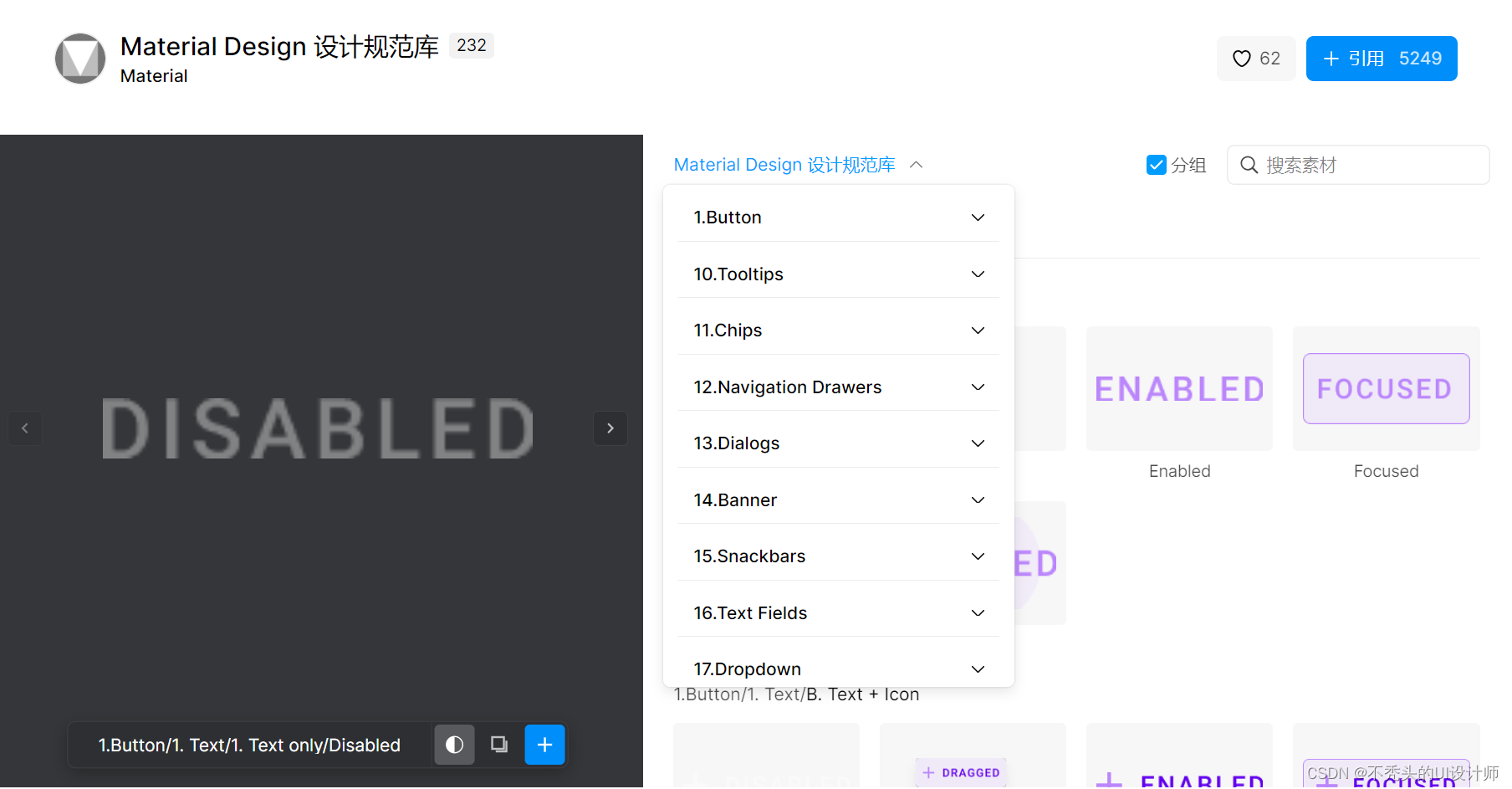Select 10.Tooltips menu entry
The height and width of the screenshot is (789, 1512).
(x=839, y=274)
